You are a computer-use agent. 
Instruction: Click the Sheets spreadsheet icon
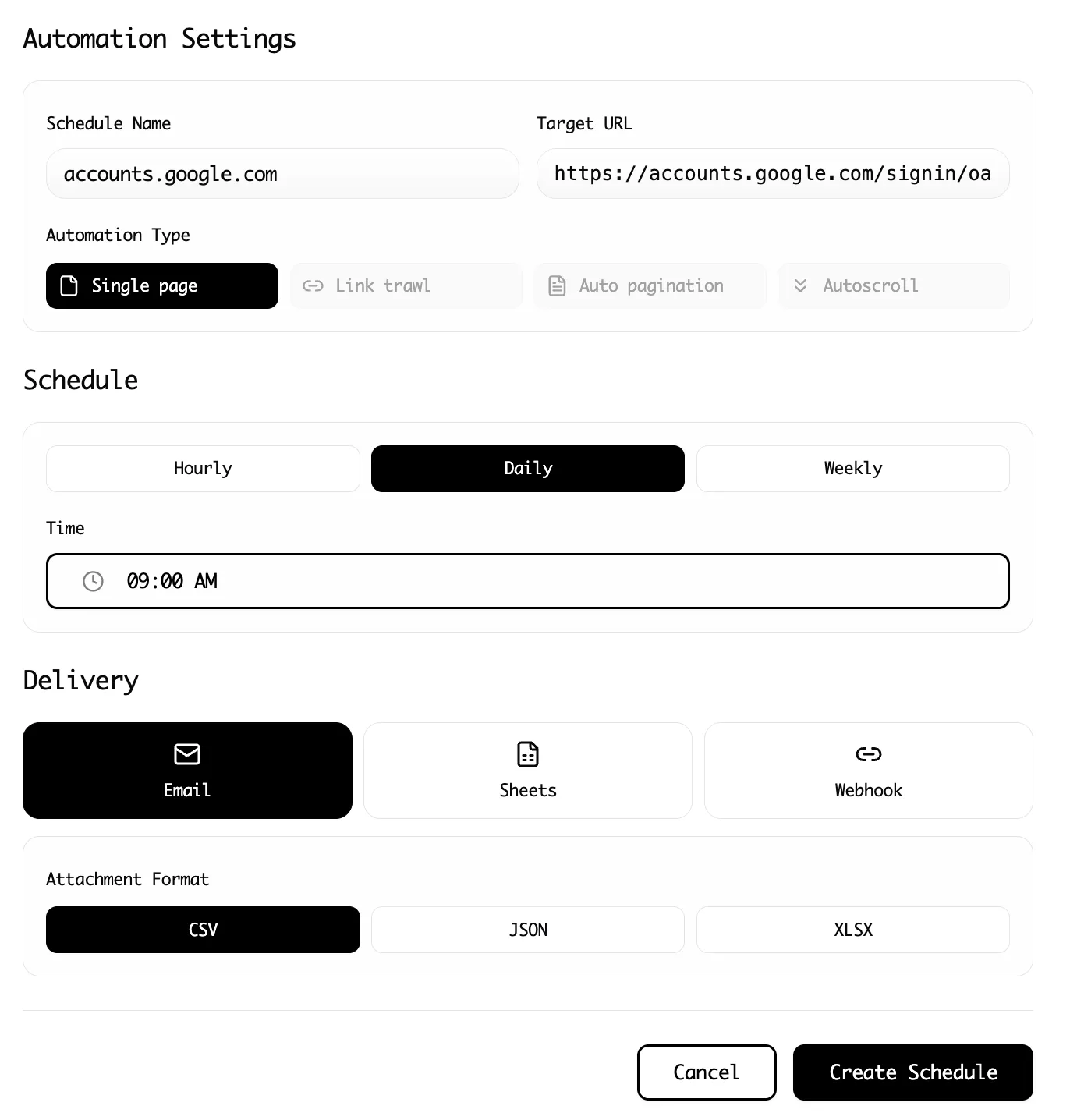(527, 754)
